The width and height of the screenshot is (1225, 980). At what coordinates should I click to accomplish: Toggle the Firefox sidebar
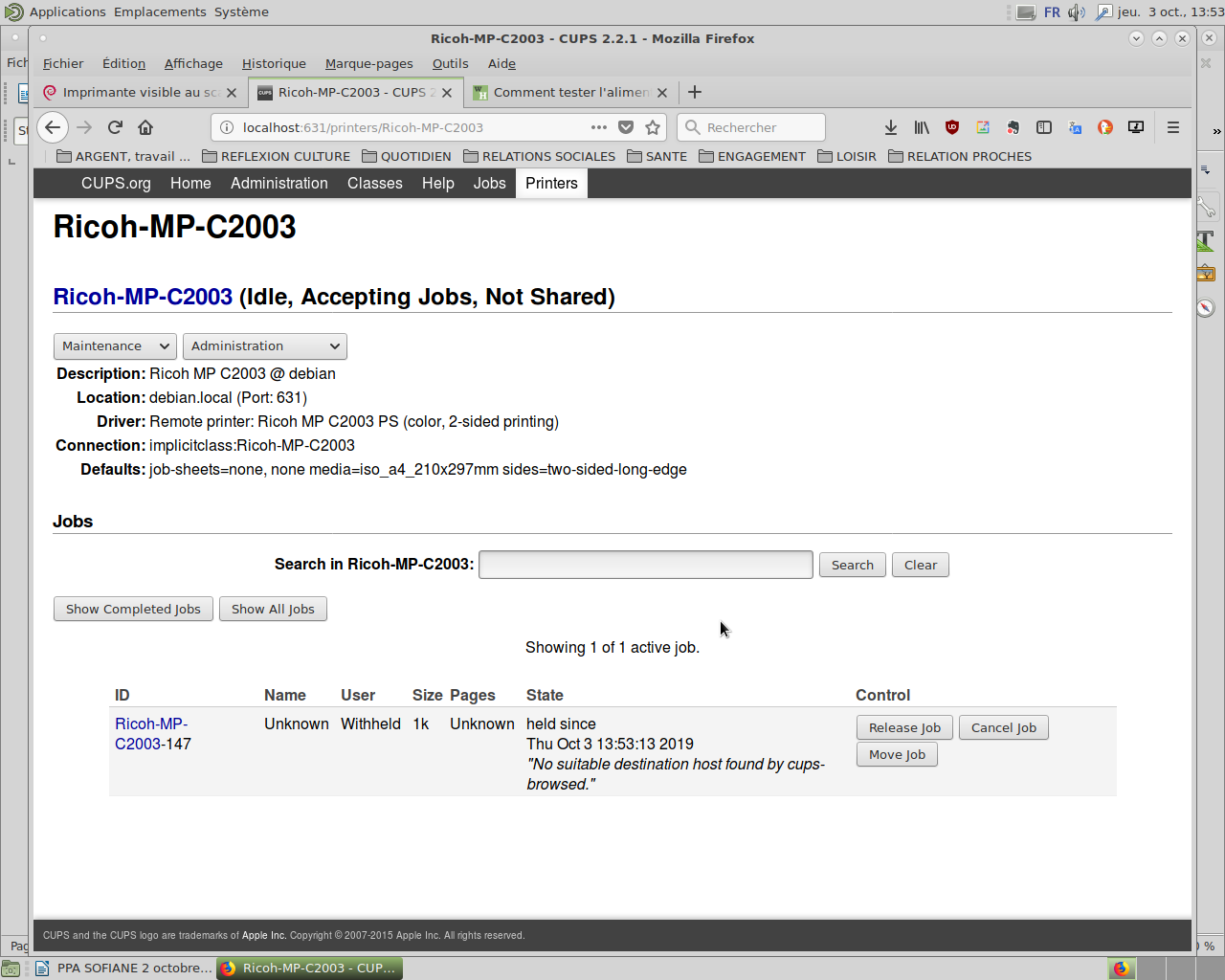tap(1044, 127)
